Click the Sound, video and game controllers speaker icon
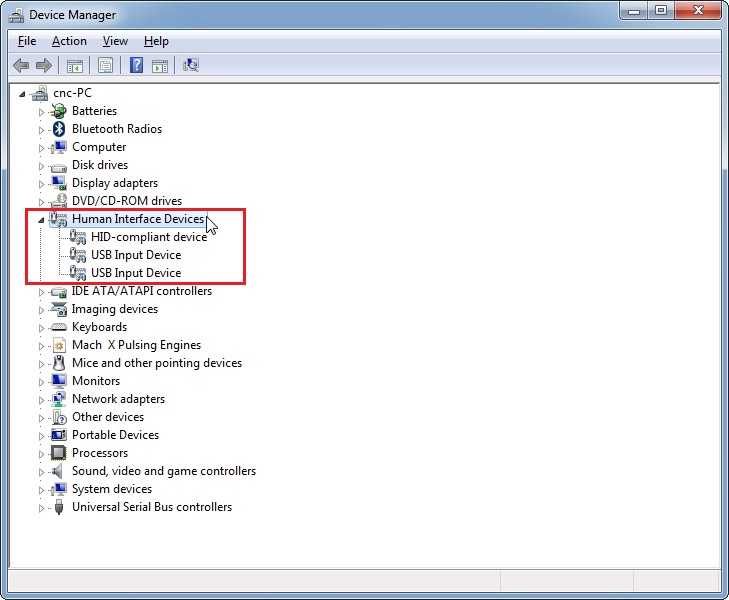This screenshot has height=600, width=729. [58, 471]
